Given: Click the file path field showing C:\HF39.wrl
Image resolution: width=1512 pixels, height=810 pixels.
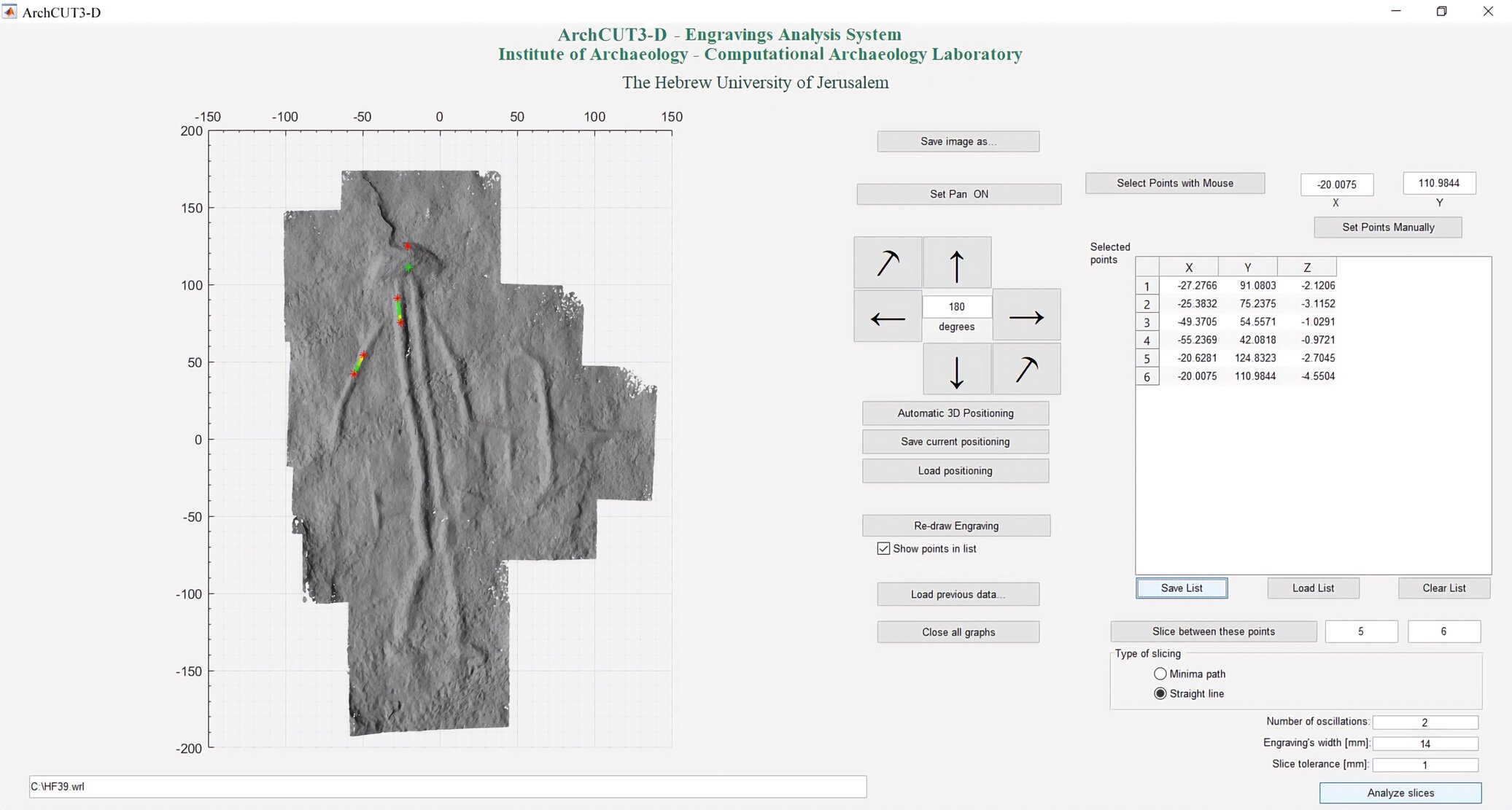Looking at the screenshot, I should coord(447,787).
